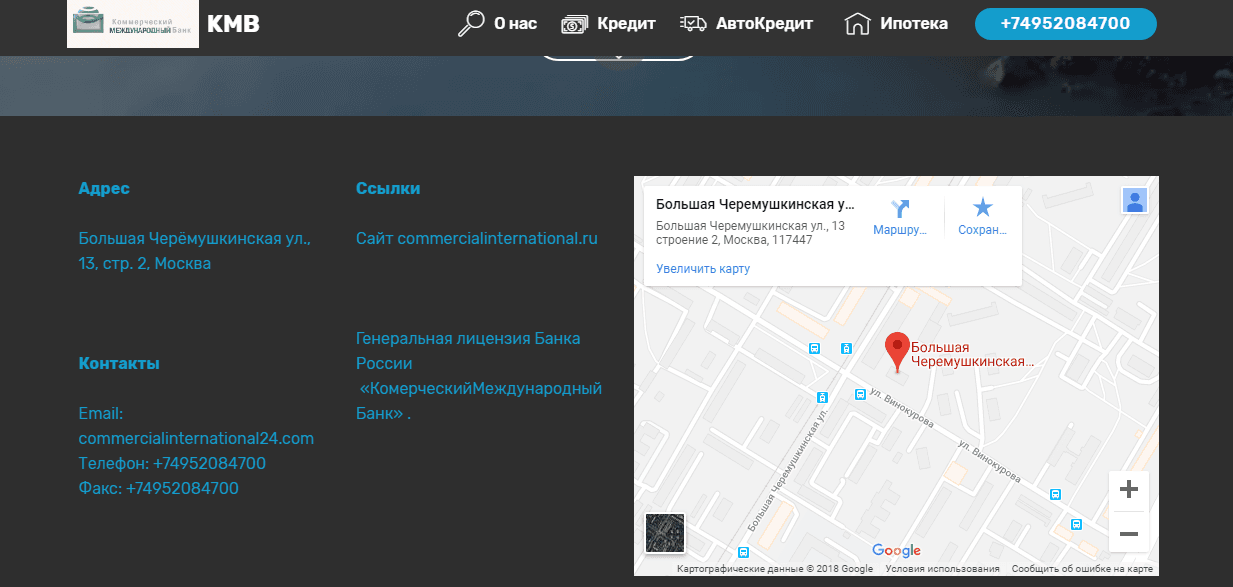Image resolution: width=1233 pixels, height=587 pixels.
Task: Click the truck icon beside АвтоКредит
Action: click(x=693, y=24)
